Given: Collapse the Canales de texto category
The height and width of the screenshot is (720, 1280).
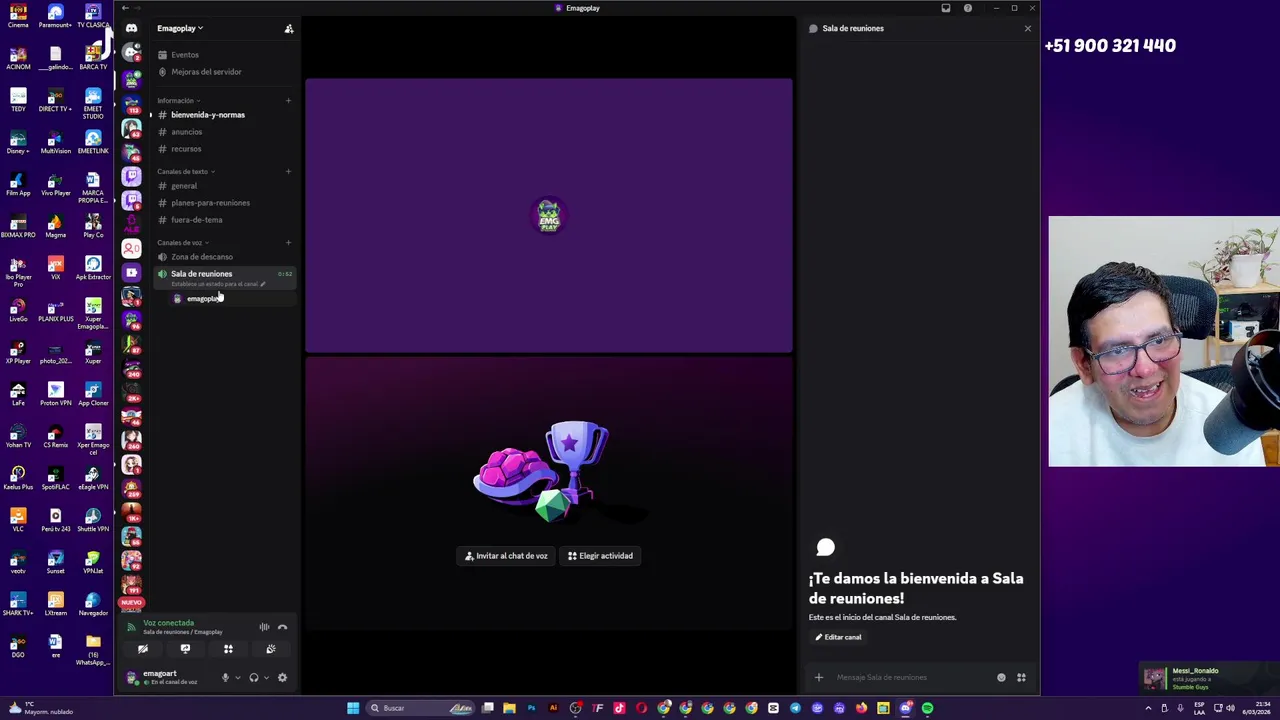Looking at the screenshot, I should [185, 171].
